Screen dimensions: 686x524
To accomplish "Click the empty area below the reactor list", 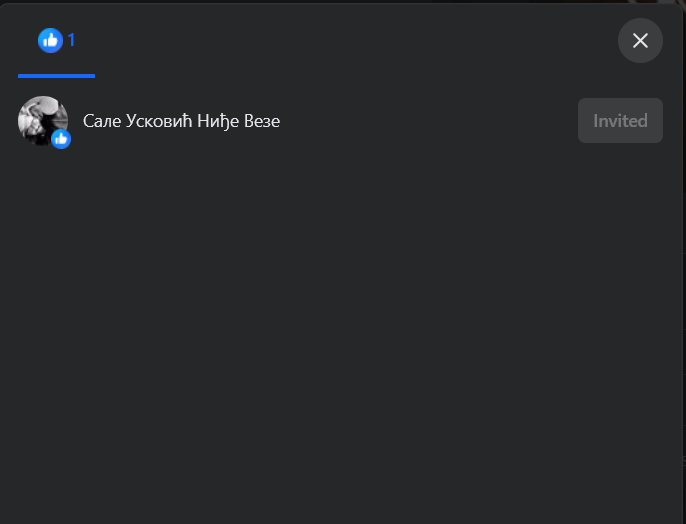I will coord(341,332).
